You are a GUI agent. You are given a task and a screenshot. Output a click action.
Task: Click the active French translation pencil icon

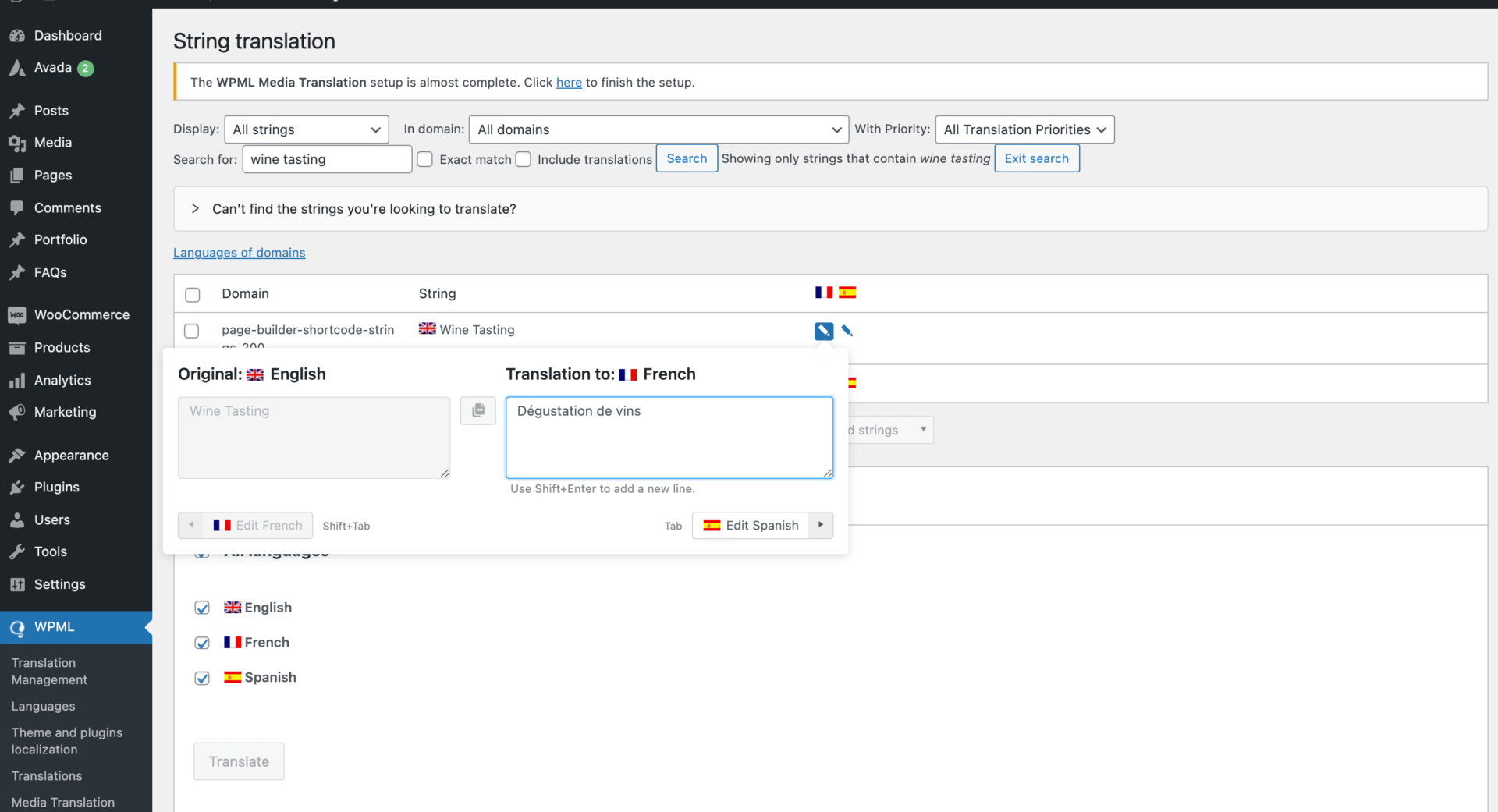coord(824,331)
